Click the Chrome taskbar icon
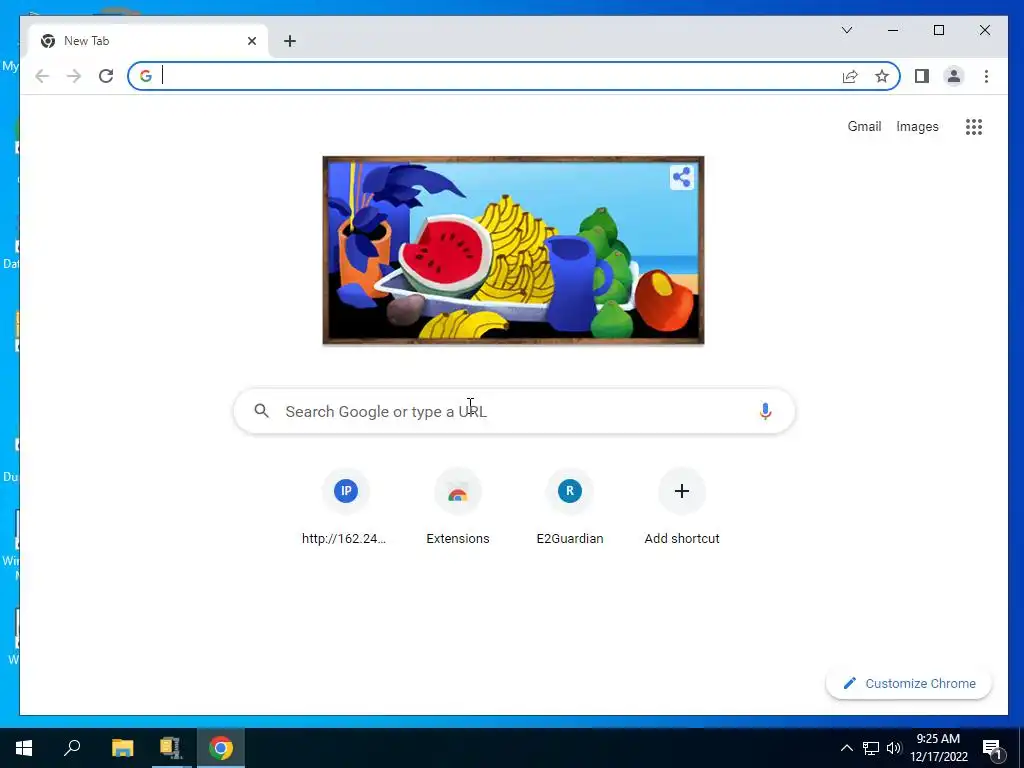Image resolution: width=1024 pixels, height=768 pixels. (x=221, y=748)
